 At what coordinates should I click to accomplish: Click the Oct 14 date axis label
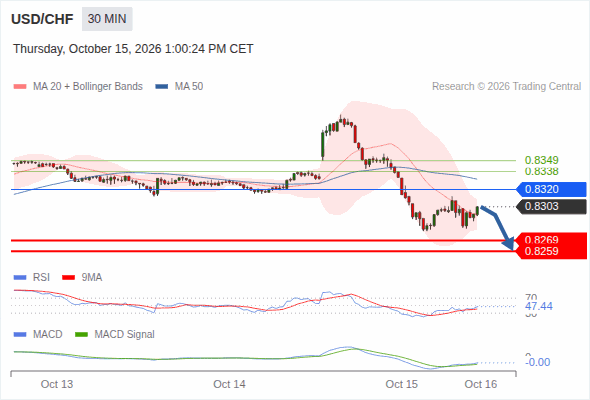coord(229,385)
